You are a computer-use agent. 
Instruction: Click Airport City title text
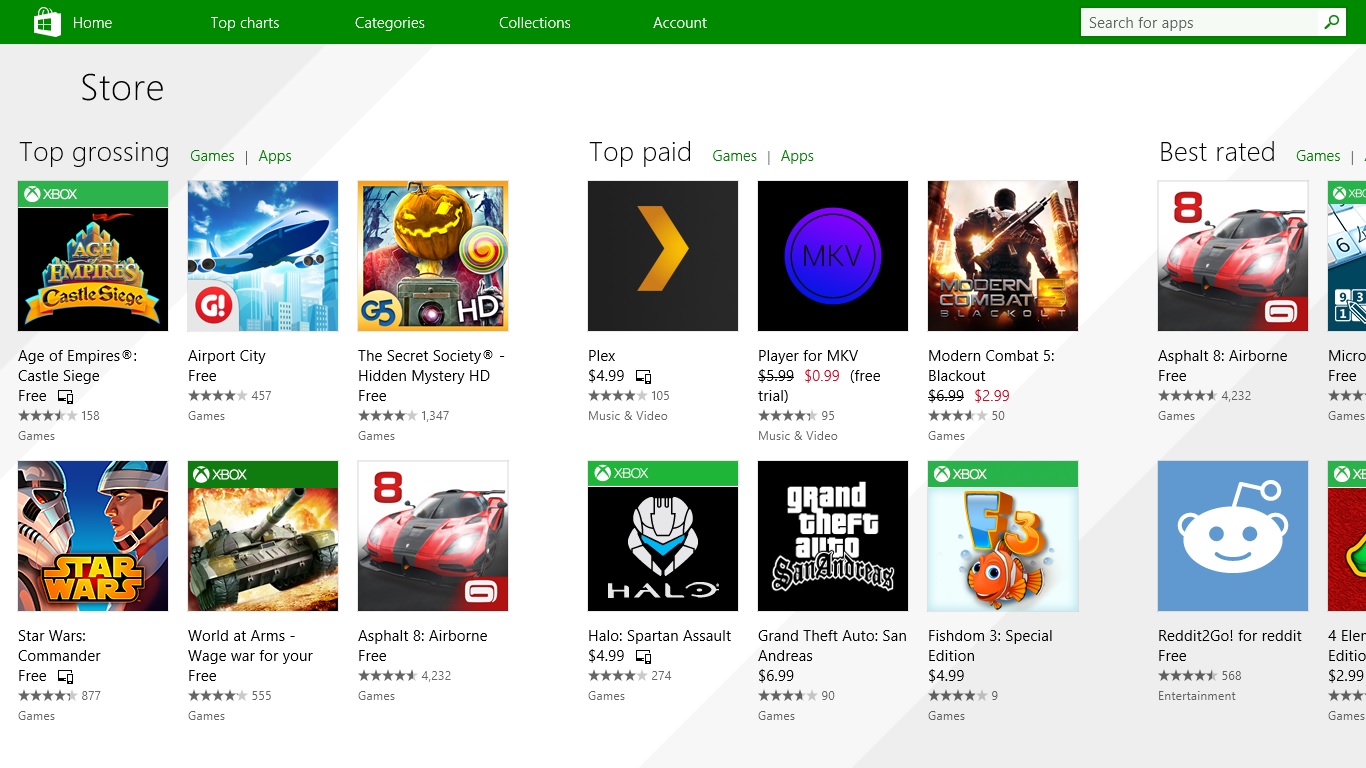coord(227,356)
